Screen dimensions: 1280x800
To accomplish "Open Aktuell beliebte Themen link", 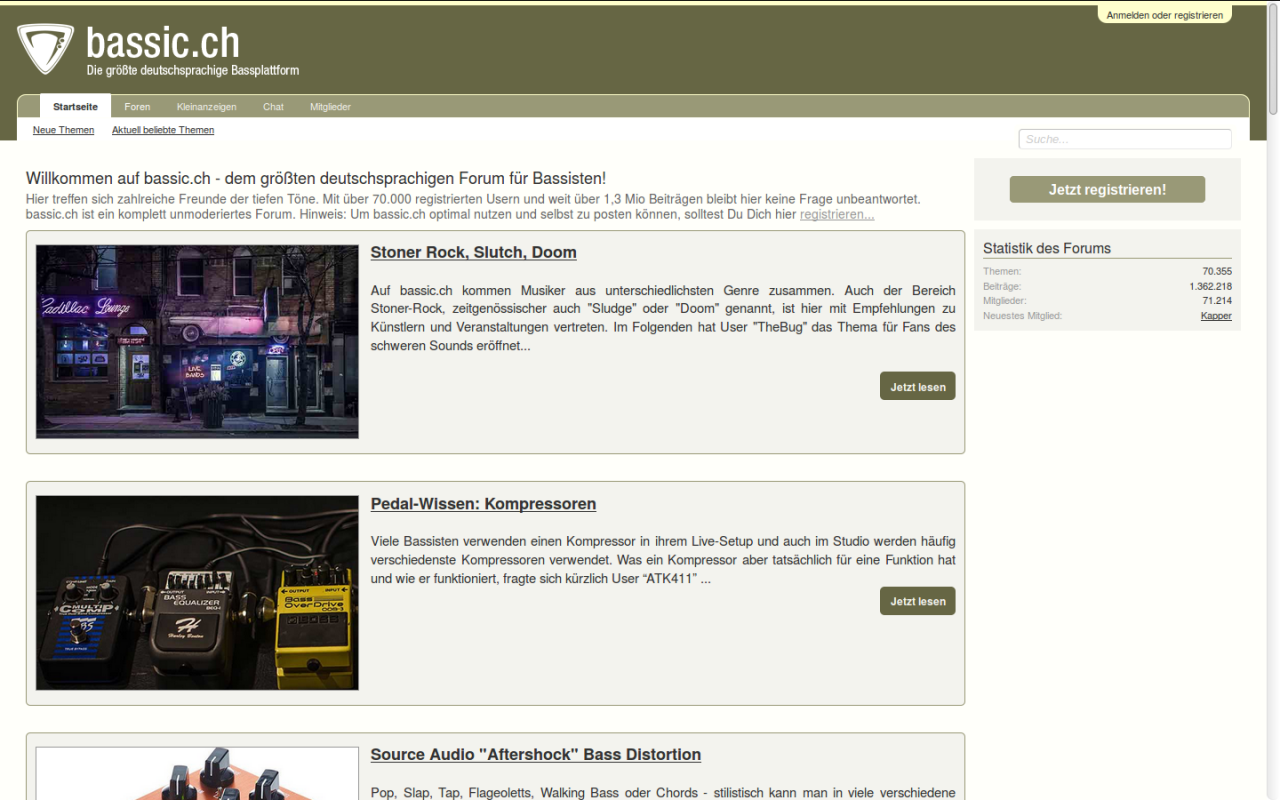I will point(163,130).
